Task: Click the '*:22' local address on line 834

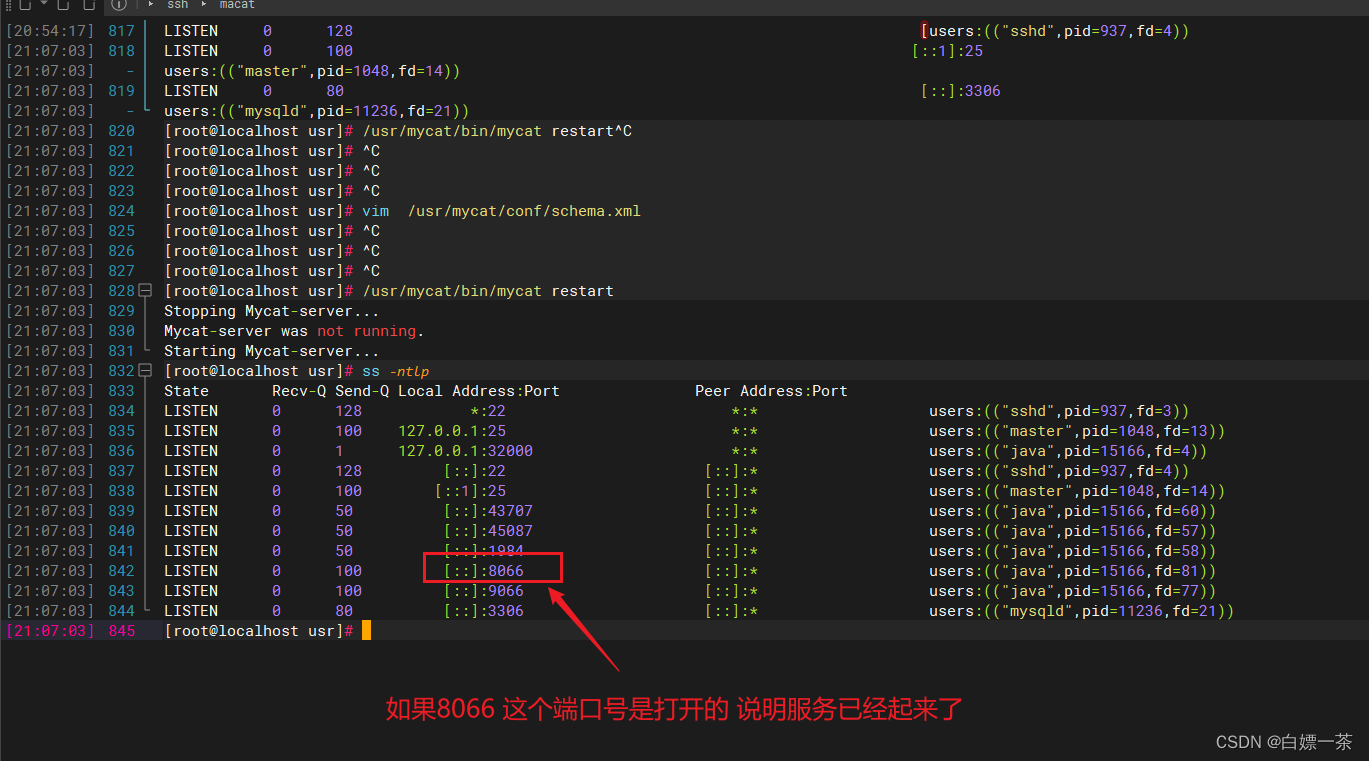Action: [488, 411]
